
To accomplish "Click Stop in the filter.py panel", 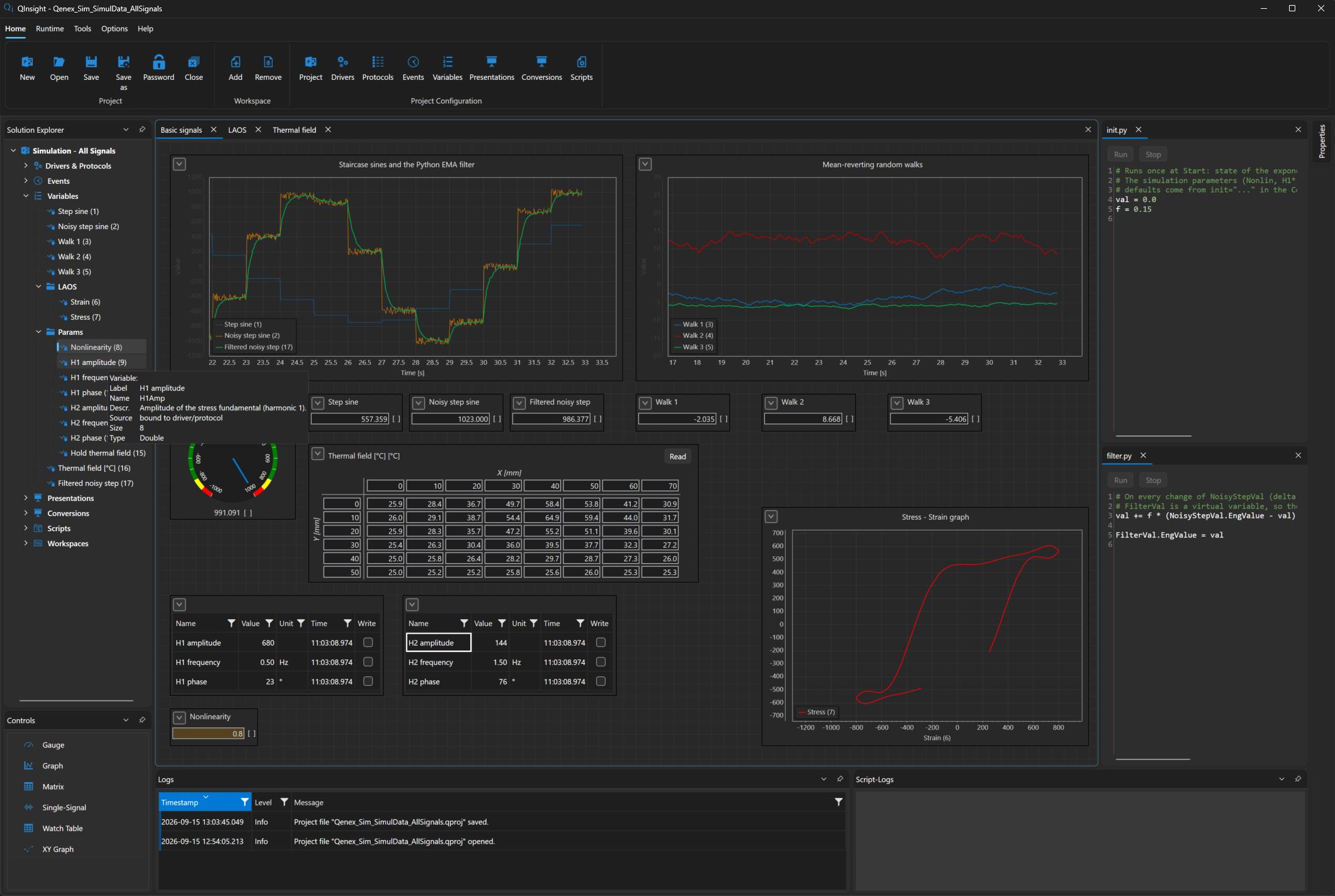I will pyautogui.click(x=1153, y=480).
